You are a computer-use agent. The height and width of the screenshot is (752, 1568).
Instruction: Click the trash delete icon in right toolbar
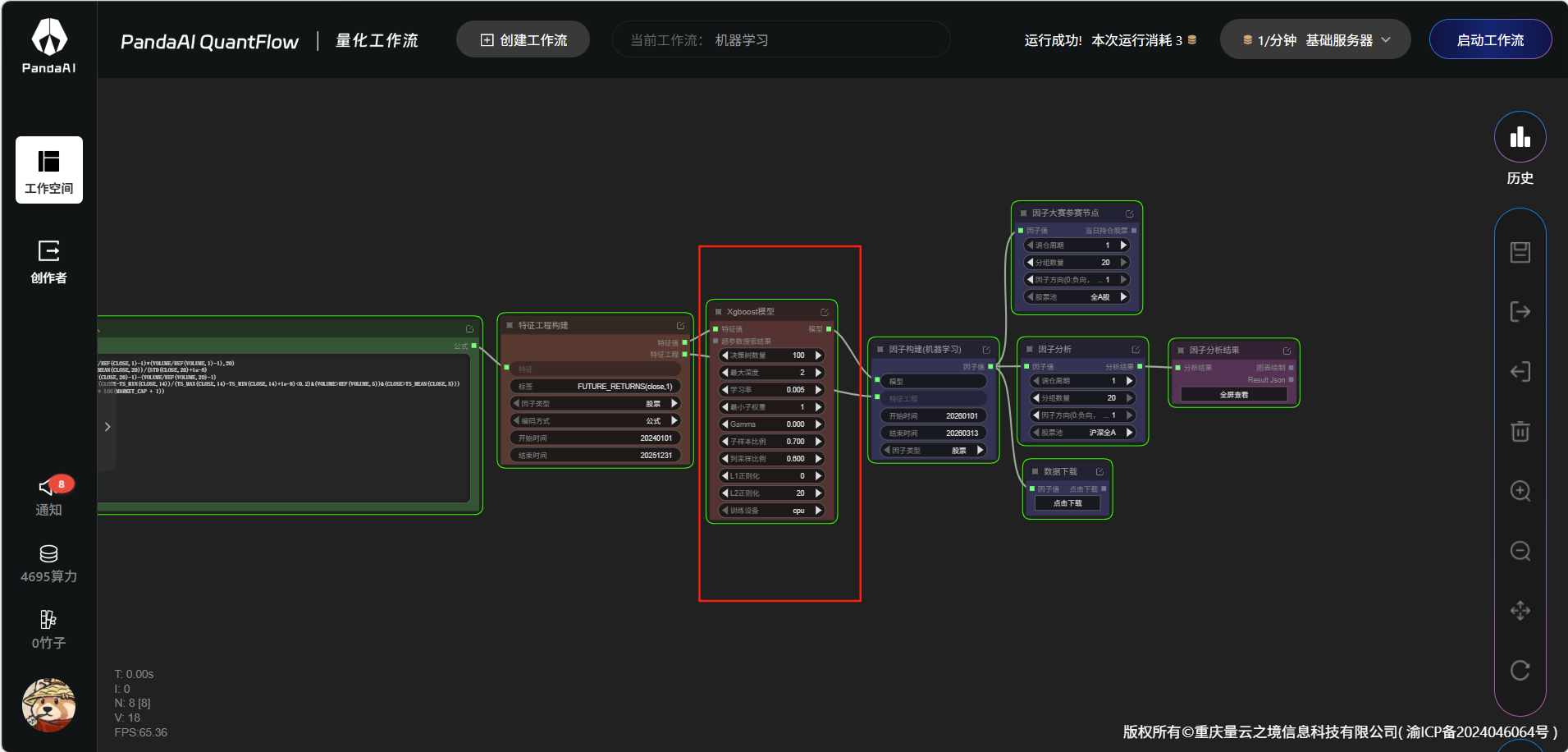click(x=1520, y=431)
